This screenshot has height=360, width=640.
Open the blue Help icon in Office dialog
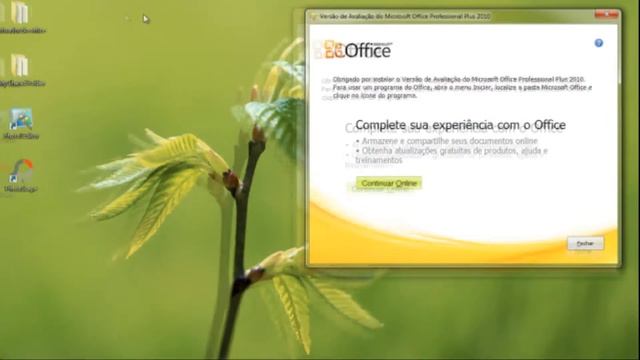click(598, 43)
